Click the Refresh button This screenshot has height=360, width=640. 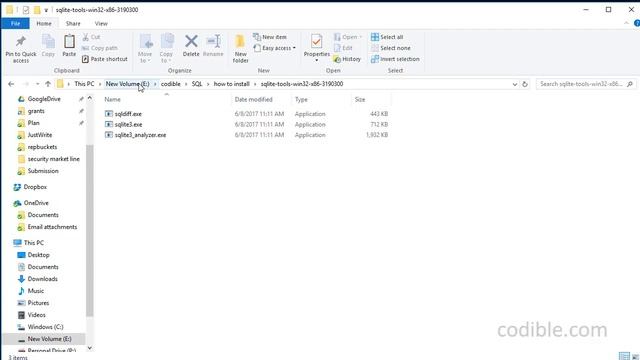(x=525, y=84)
